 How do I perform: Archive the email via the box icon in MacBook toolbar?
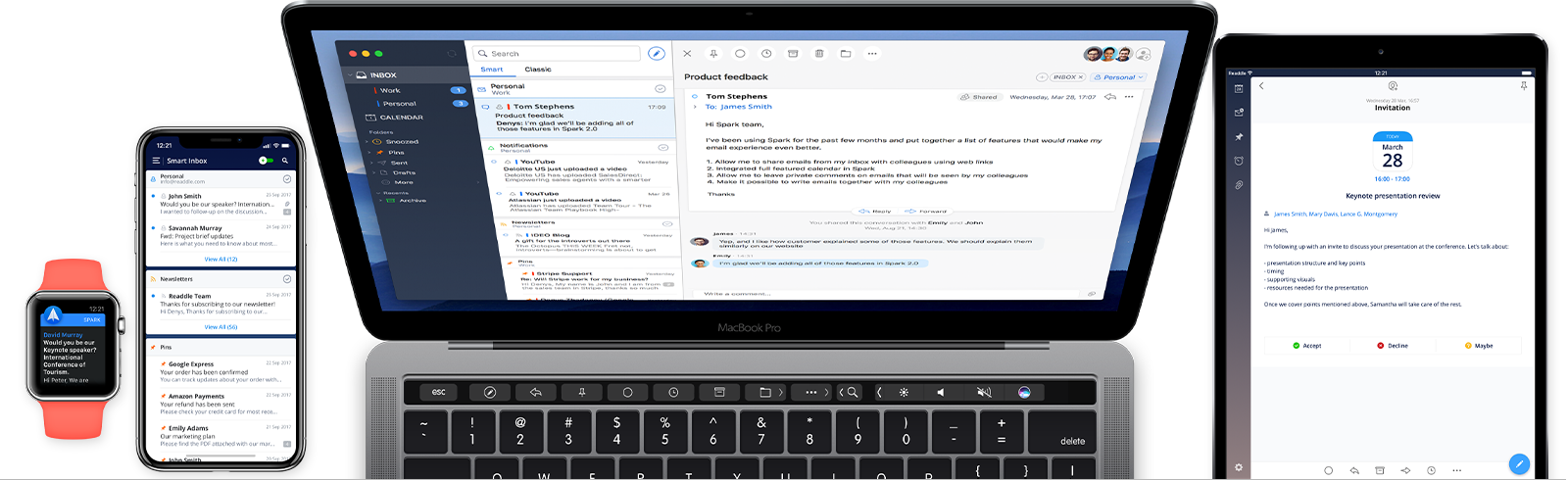point(793,54)
